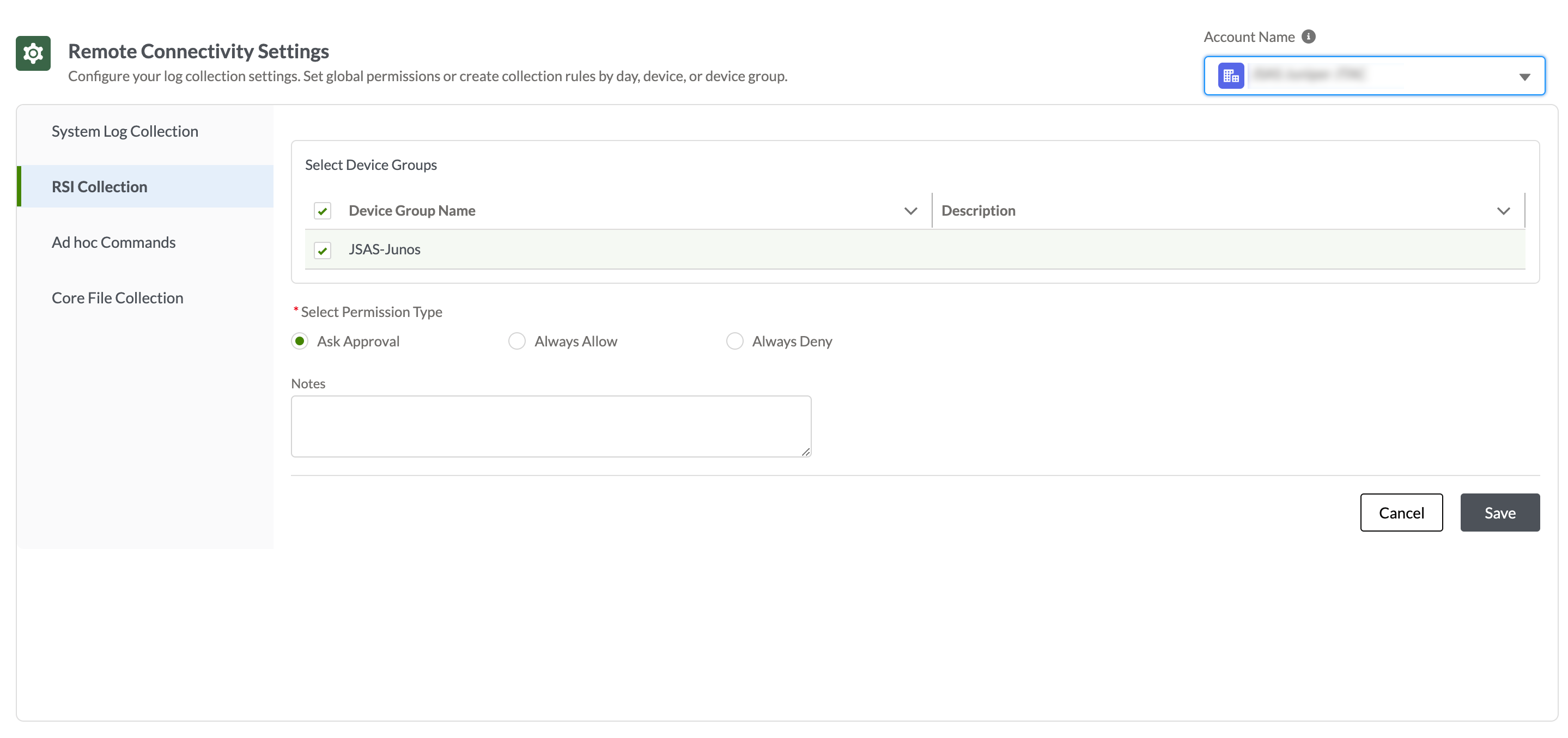Click the resize handle on the Notes field
1568x738 pixels.
pos(806,452)
